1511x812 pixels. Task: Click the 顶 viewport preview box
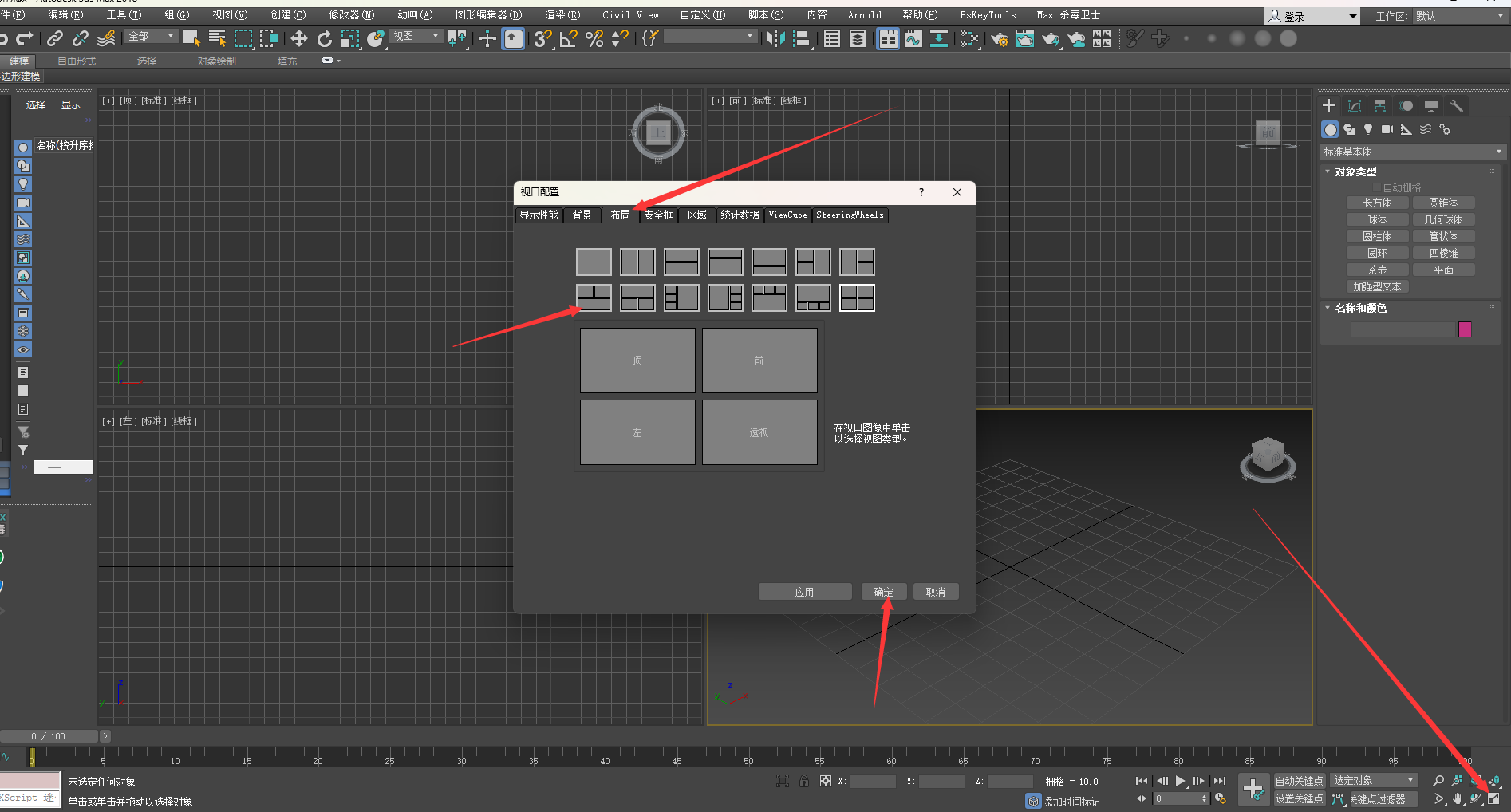(x=637, y=361)
